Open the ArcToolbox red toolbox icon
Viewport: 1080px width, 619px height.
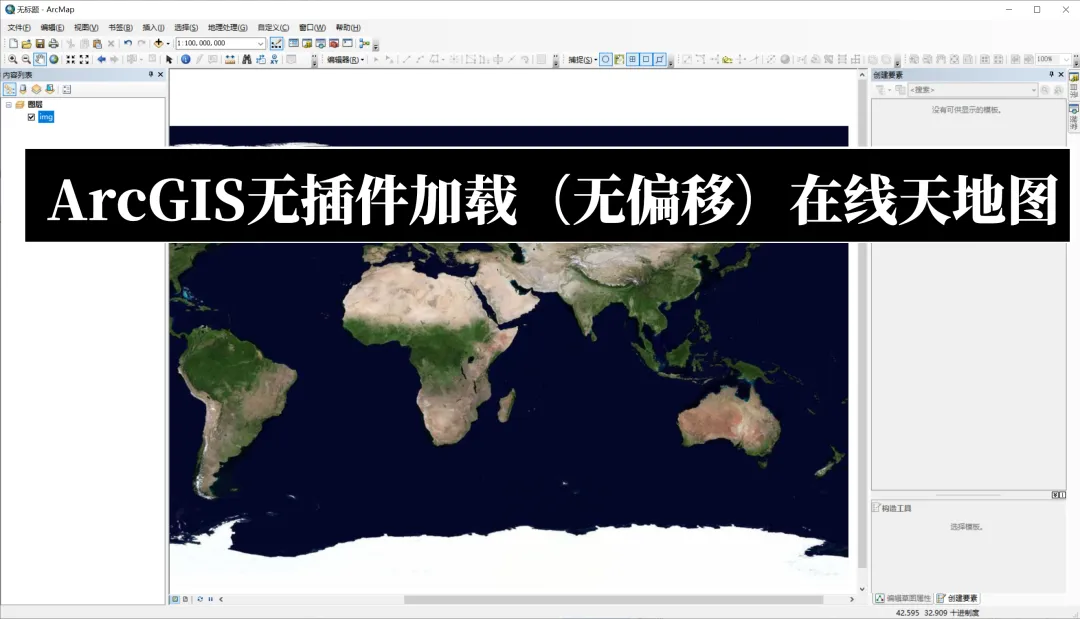(x=334, y=43)
